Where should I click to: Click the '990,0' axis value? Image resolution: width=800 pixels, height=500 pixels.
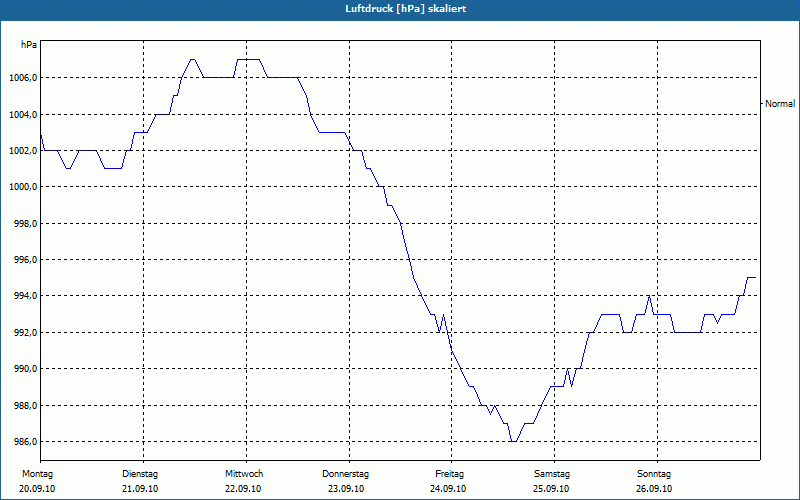[25, 369]
